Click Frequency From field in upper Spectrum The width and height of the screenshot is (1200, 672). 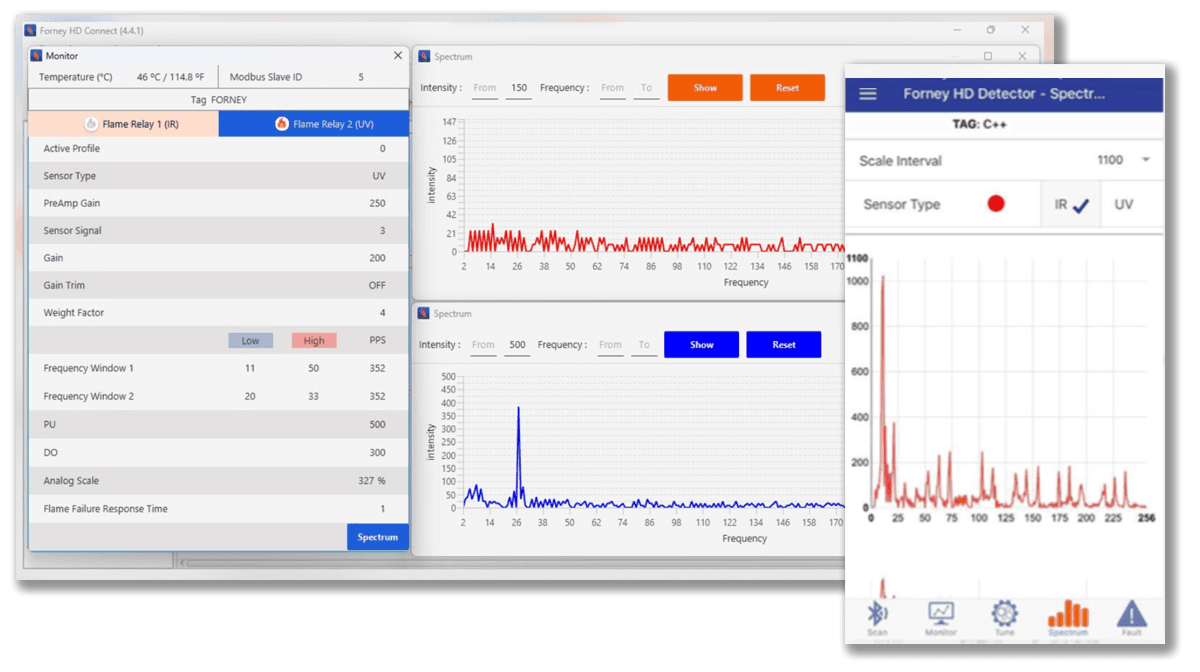(613, 89)
